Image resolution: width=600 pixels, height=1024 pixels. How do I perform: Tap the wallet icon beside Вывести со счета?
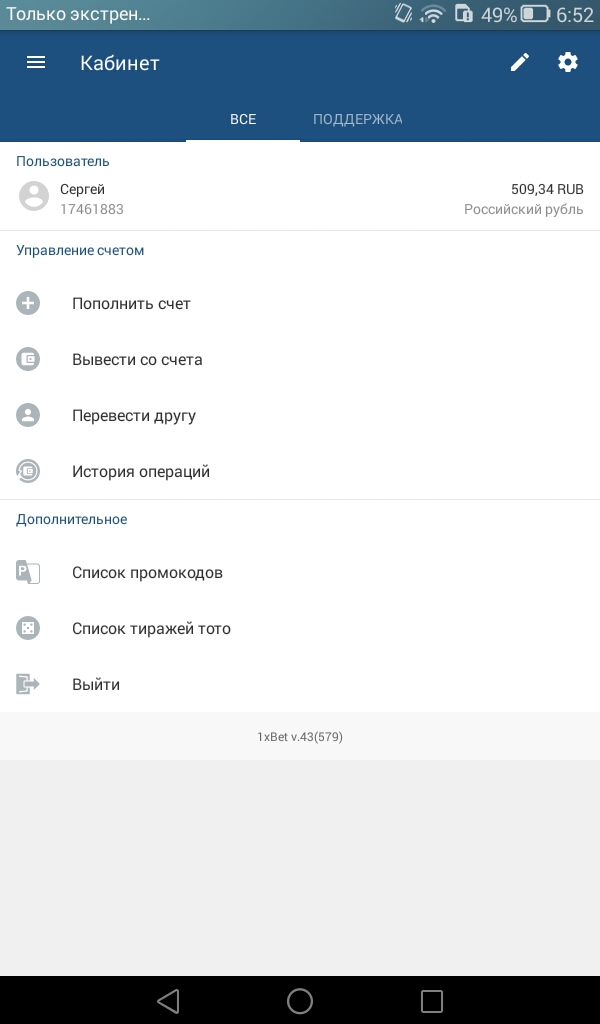point(28,359)
